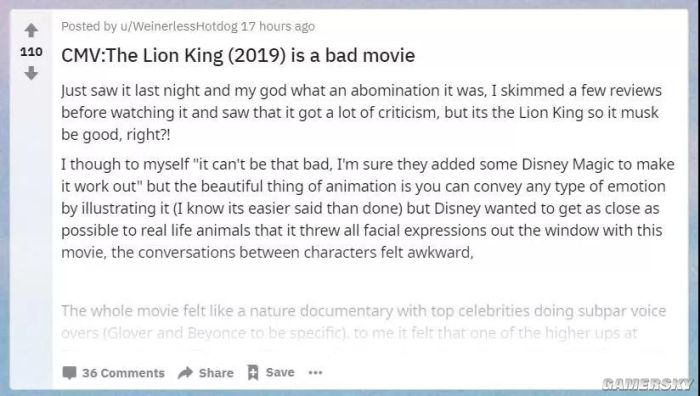The height and width of the screenshot is (396, 700).
Task: Click the GAMERSKY watermark logo
Action: 647,383
